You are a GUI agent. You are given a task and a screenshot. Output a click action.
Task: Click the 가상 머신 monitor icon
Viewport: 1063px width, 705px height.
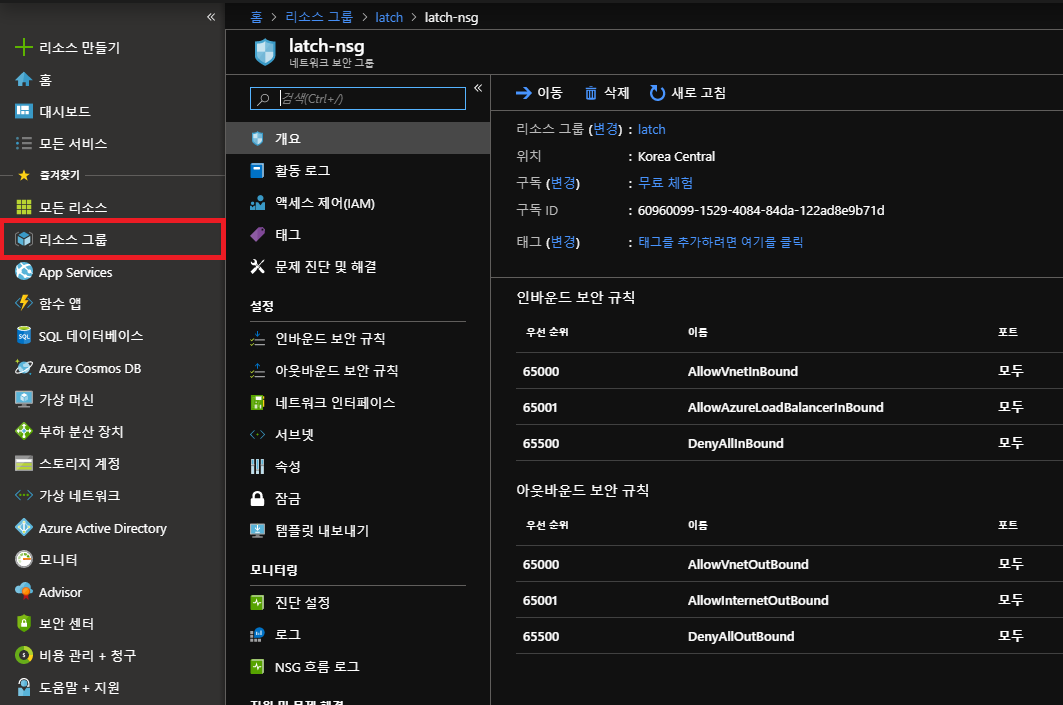click(24, 399)
